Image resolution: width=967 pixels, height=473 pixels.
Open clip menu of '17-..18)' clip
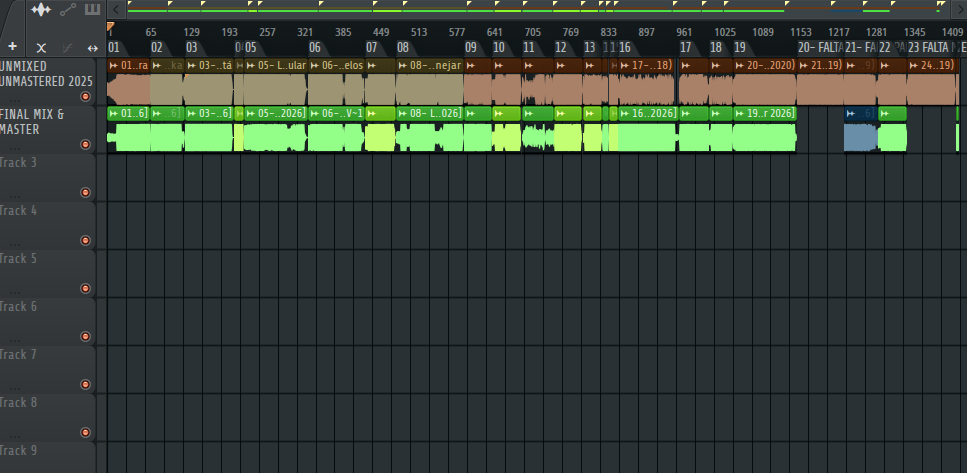[625, 65]
